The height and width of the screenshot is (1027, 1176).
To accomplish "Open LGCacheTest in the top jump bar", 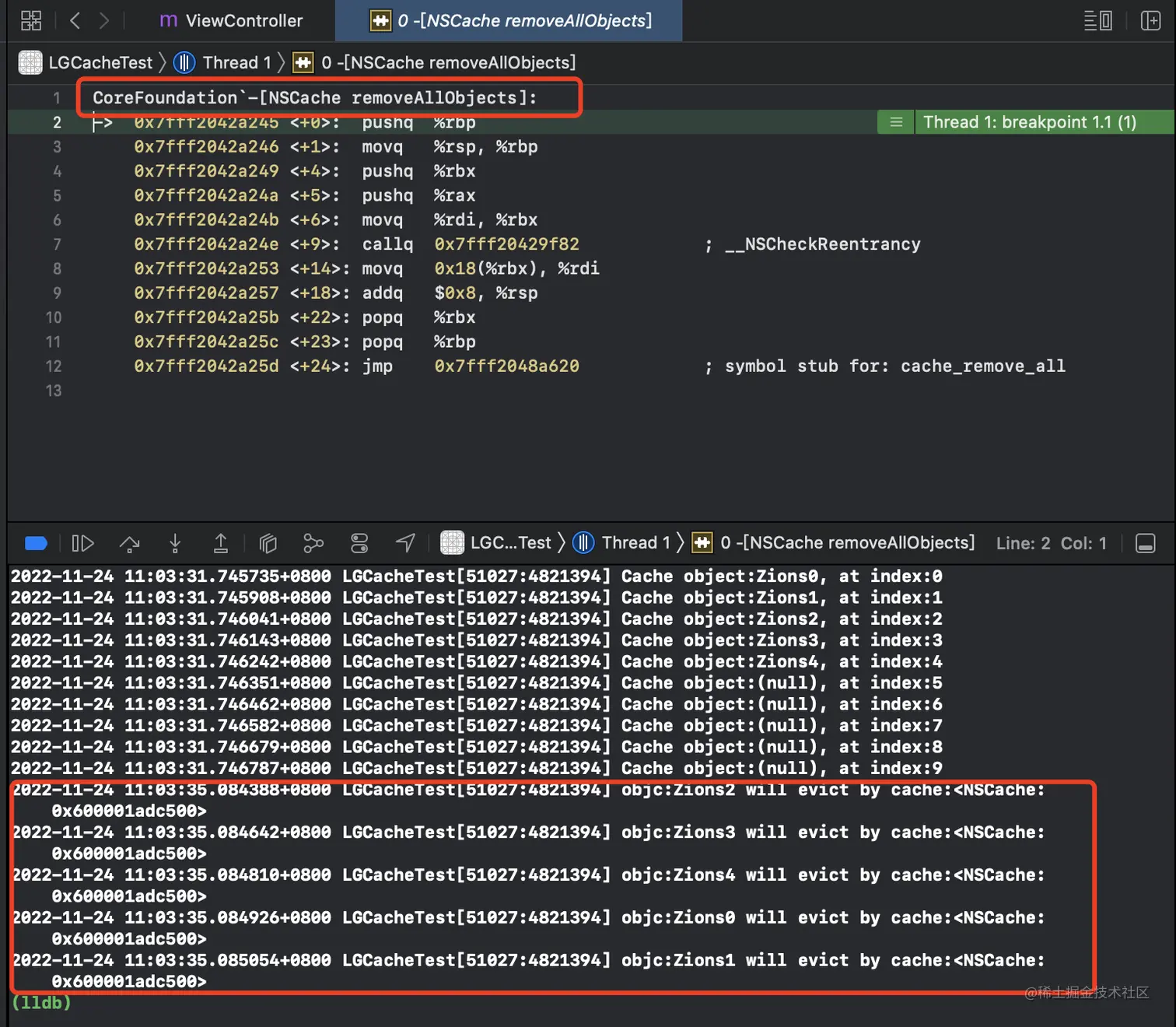I will pos(100,62).
